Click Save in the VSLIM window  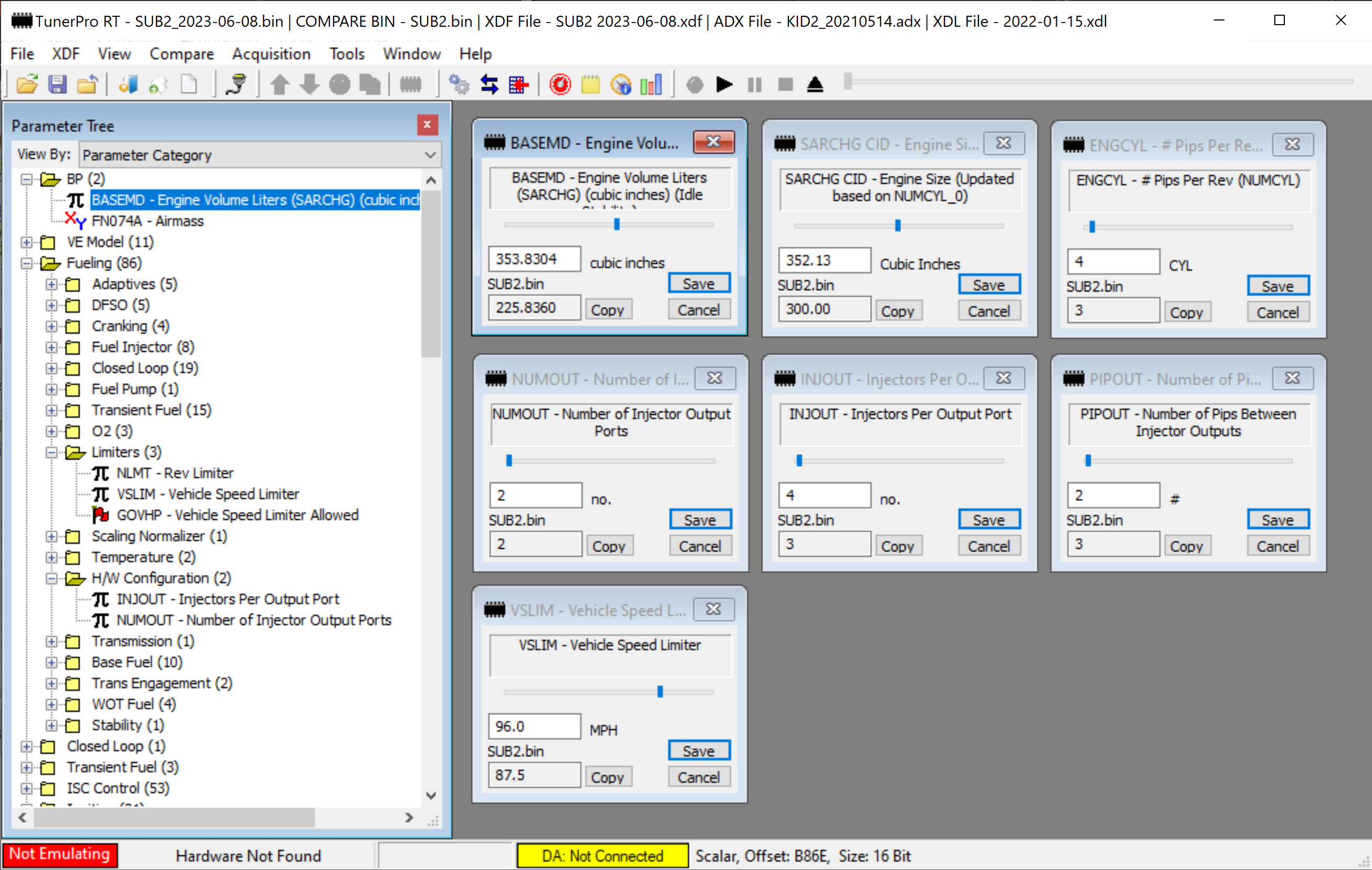point(699,750)
